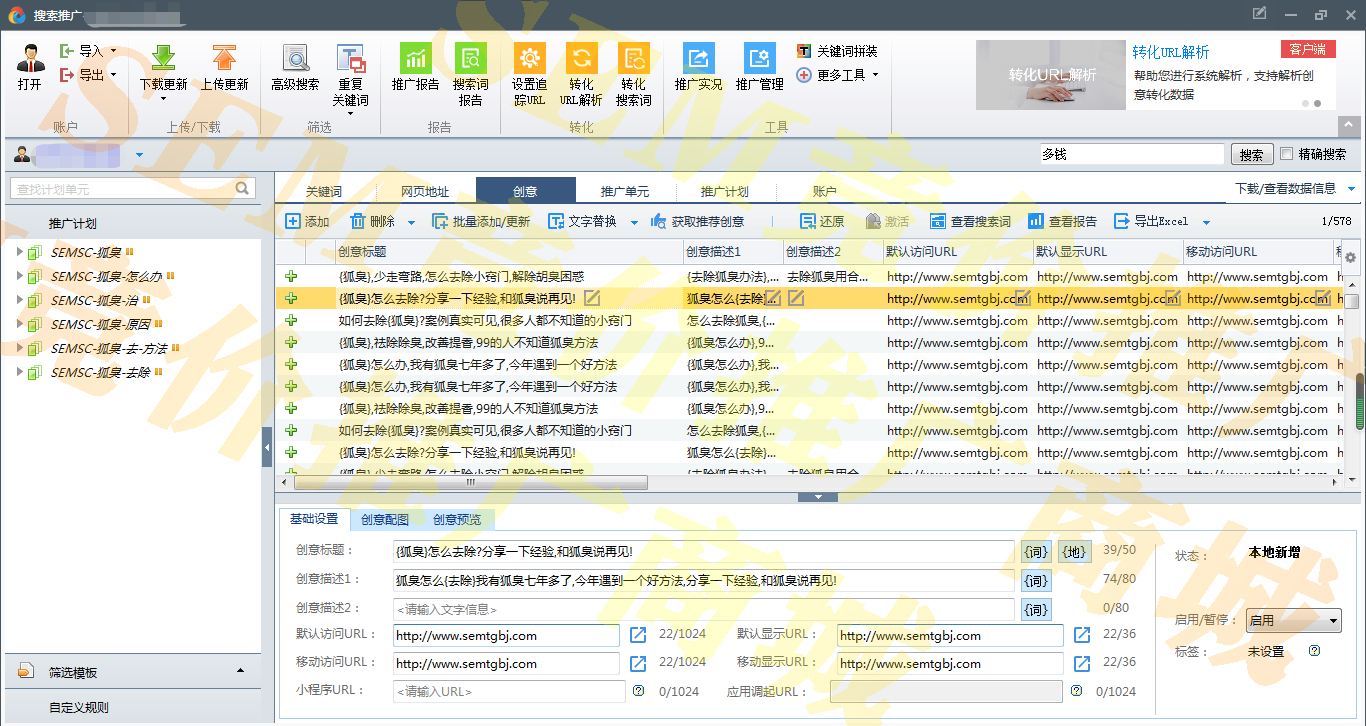Open the 下载/查看数据信息 dropdown
This screenshot has height=726, width=1366.
pyautogui.click(x=1295, y=188)
